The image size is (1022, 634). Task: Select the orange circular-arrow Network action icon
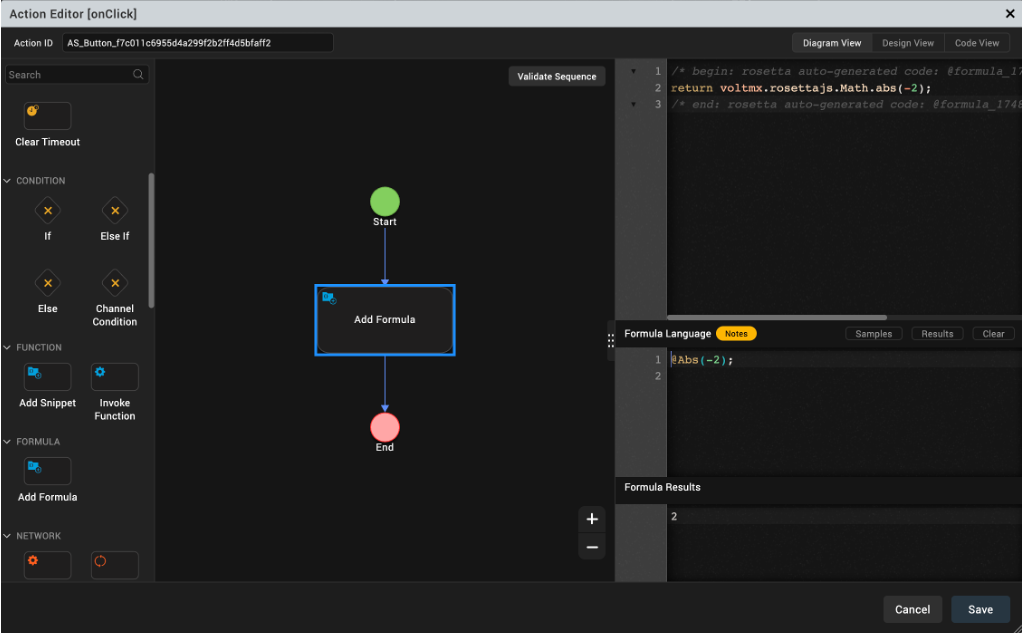pos(115,565)
